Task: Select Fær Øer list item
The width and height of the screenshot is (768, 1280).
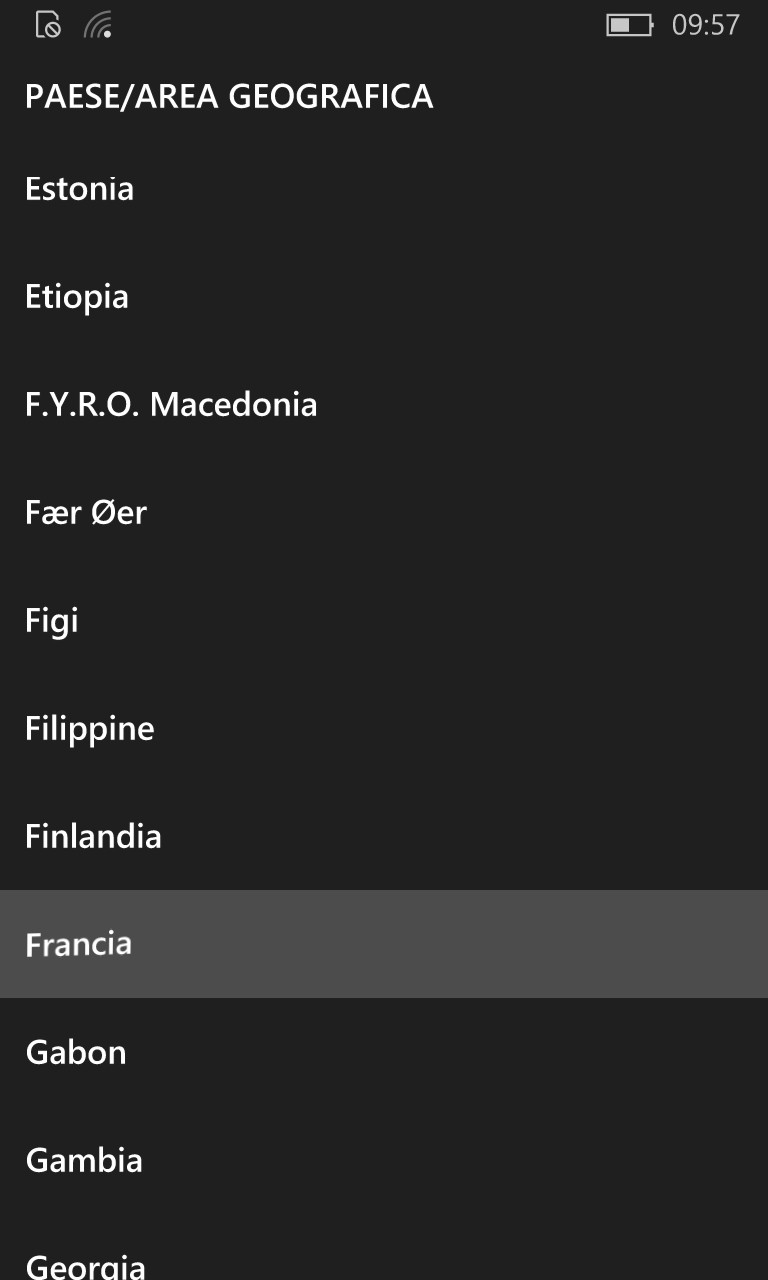Action: (x=384, y=512)
